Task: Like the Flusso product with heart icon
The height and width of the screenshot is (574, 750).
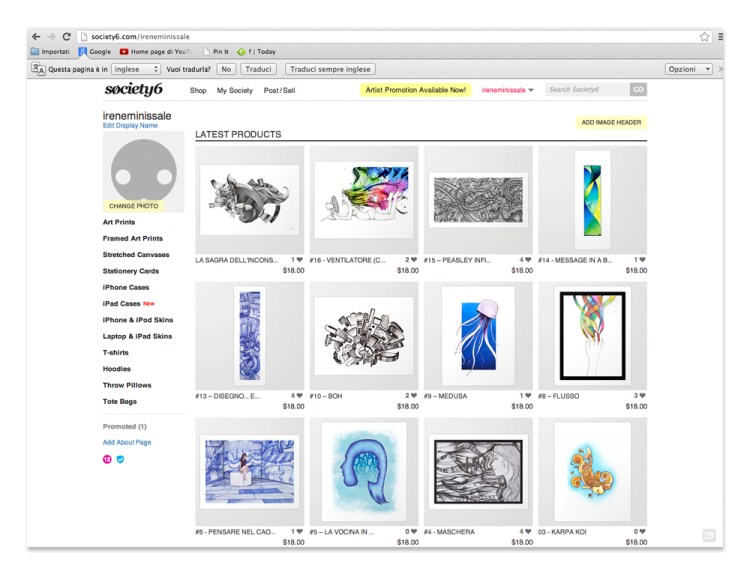Action: [x=642, y=396]
